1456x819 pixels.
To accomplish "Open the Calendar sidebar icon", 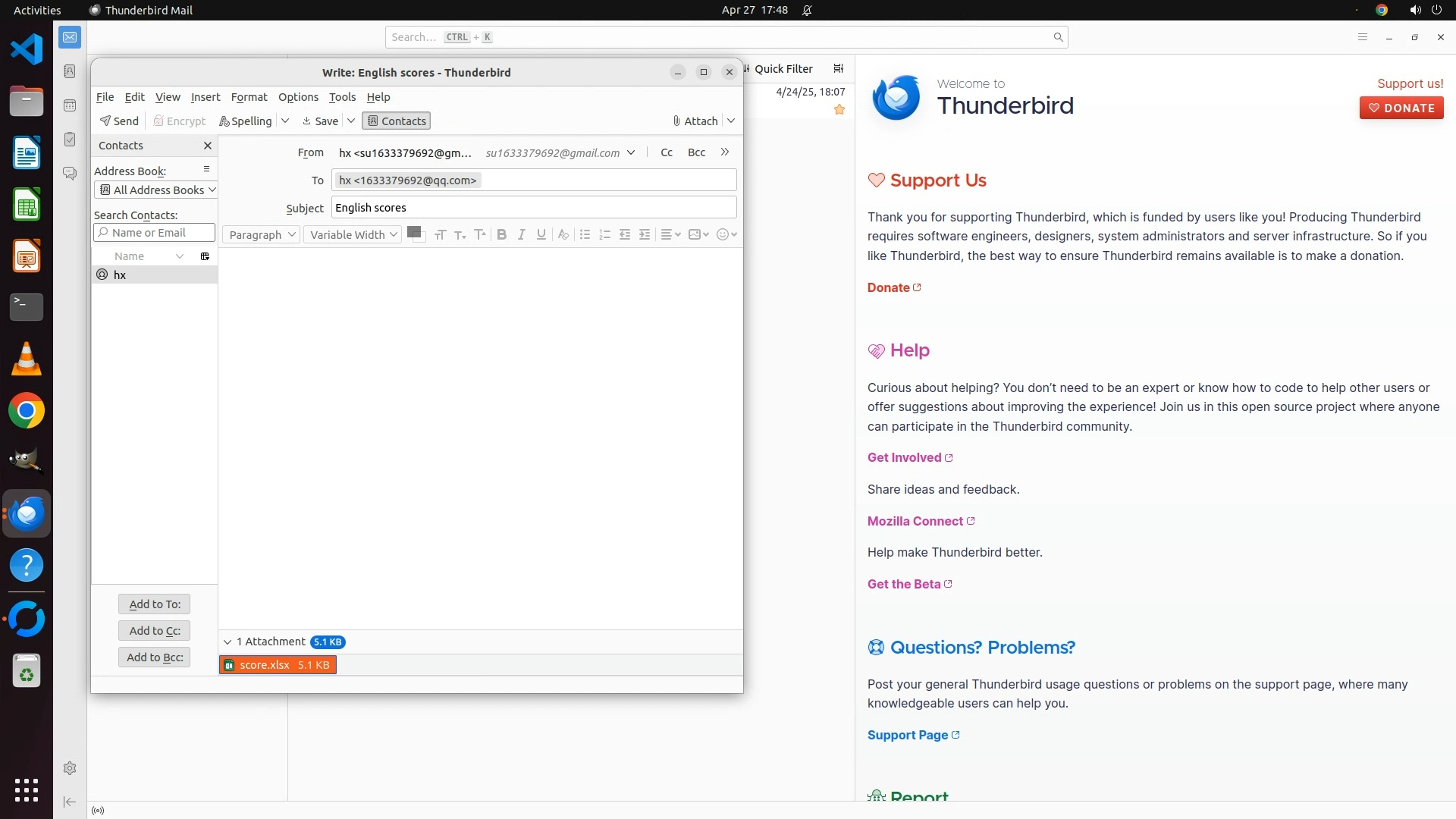I will click(x=70, y=105).
